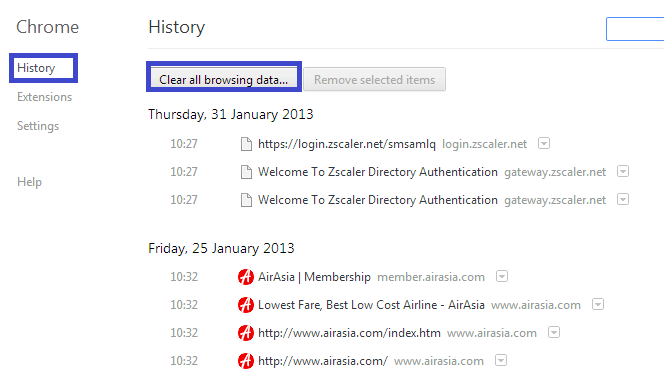This screenshot has height=379, width=664.
Task: Click the page icon of first Zscaler Directory Authentication entry
Action: (x=246, y=172)
